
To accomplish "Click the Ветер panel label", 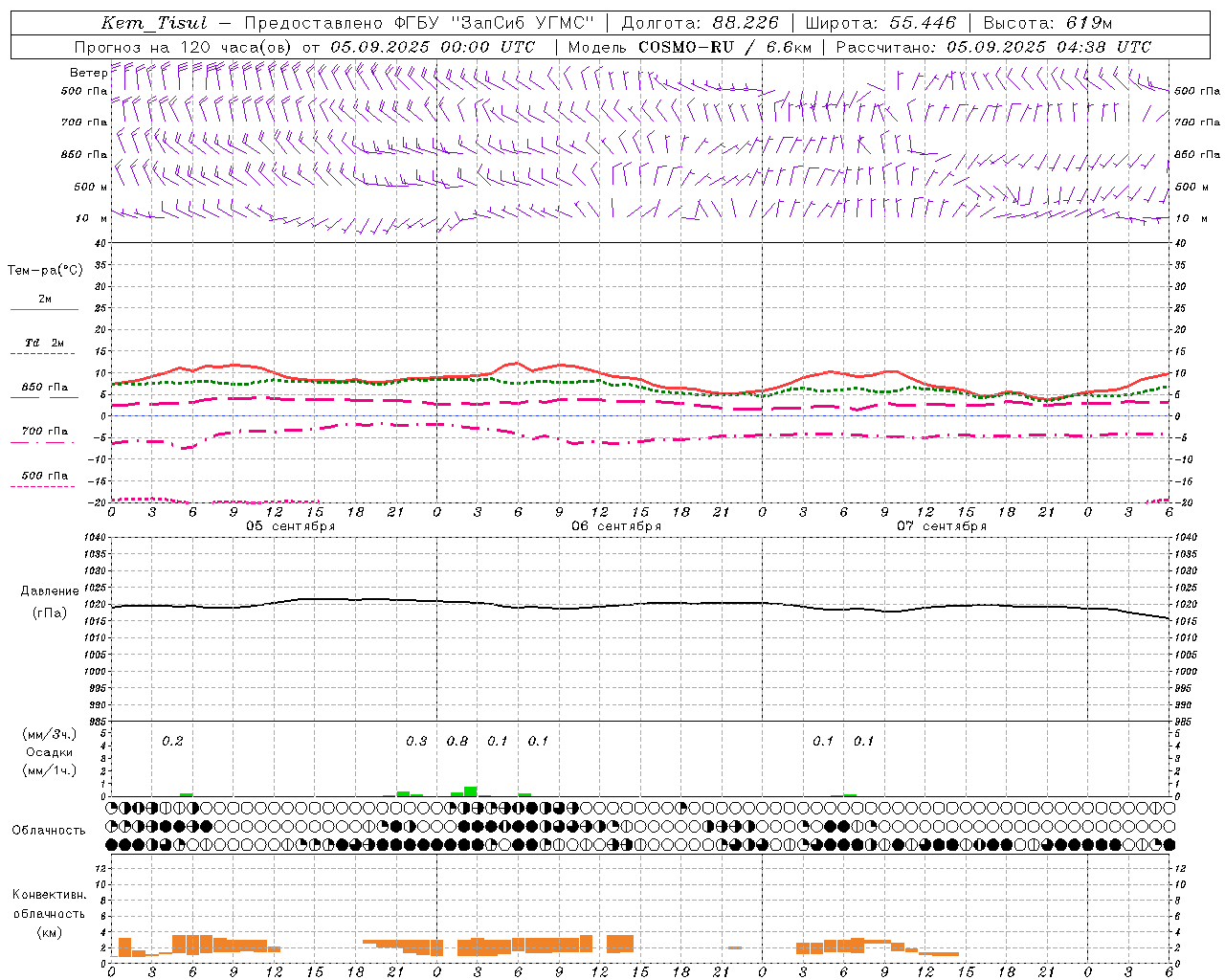I will [x=88, y=73].
